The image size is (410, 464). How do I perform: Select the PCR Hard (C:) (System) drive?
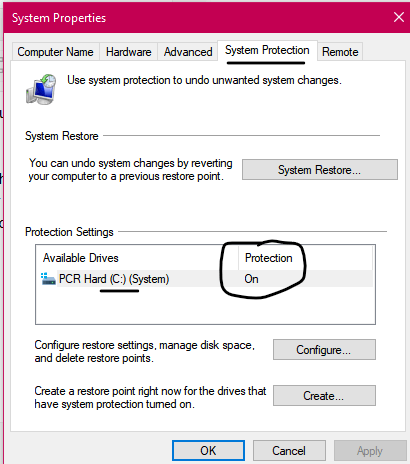point(206,279)
